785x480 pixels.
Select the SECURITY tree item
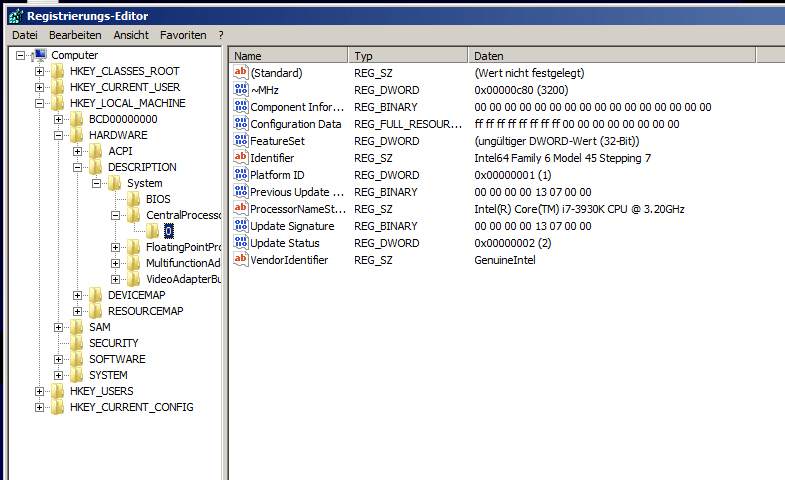(x=114, y=343)
